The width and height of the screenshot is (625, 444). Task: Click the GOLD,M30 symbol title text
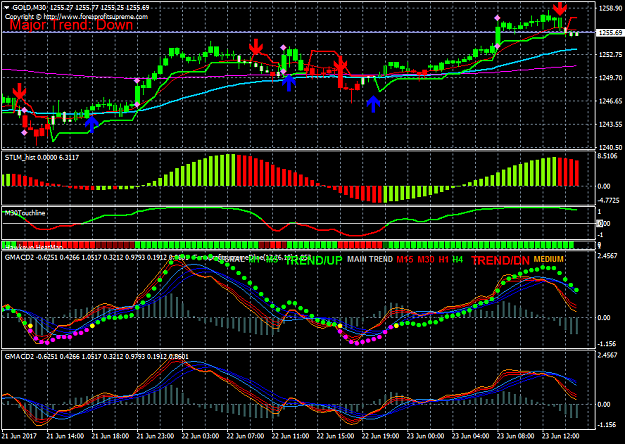[29, 8]
